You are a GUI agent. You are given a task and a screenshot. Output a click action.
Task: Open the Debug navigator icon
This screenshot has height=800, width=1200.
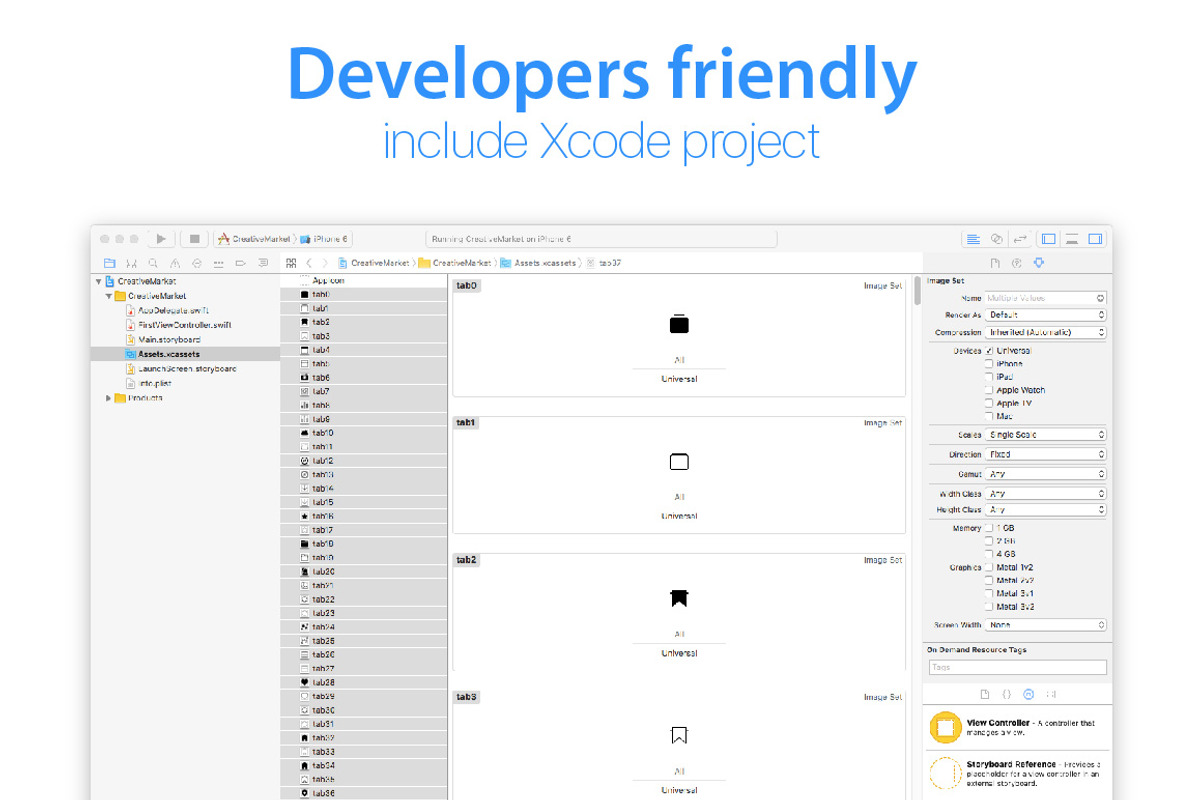coord(218,263)
